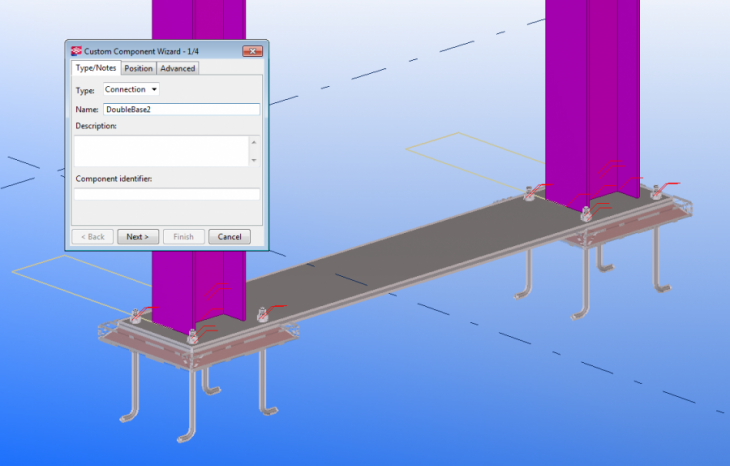Click the greyed-out Finish button
The height and width of the screenshot is (466, 730).
[x=183, y=237]
